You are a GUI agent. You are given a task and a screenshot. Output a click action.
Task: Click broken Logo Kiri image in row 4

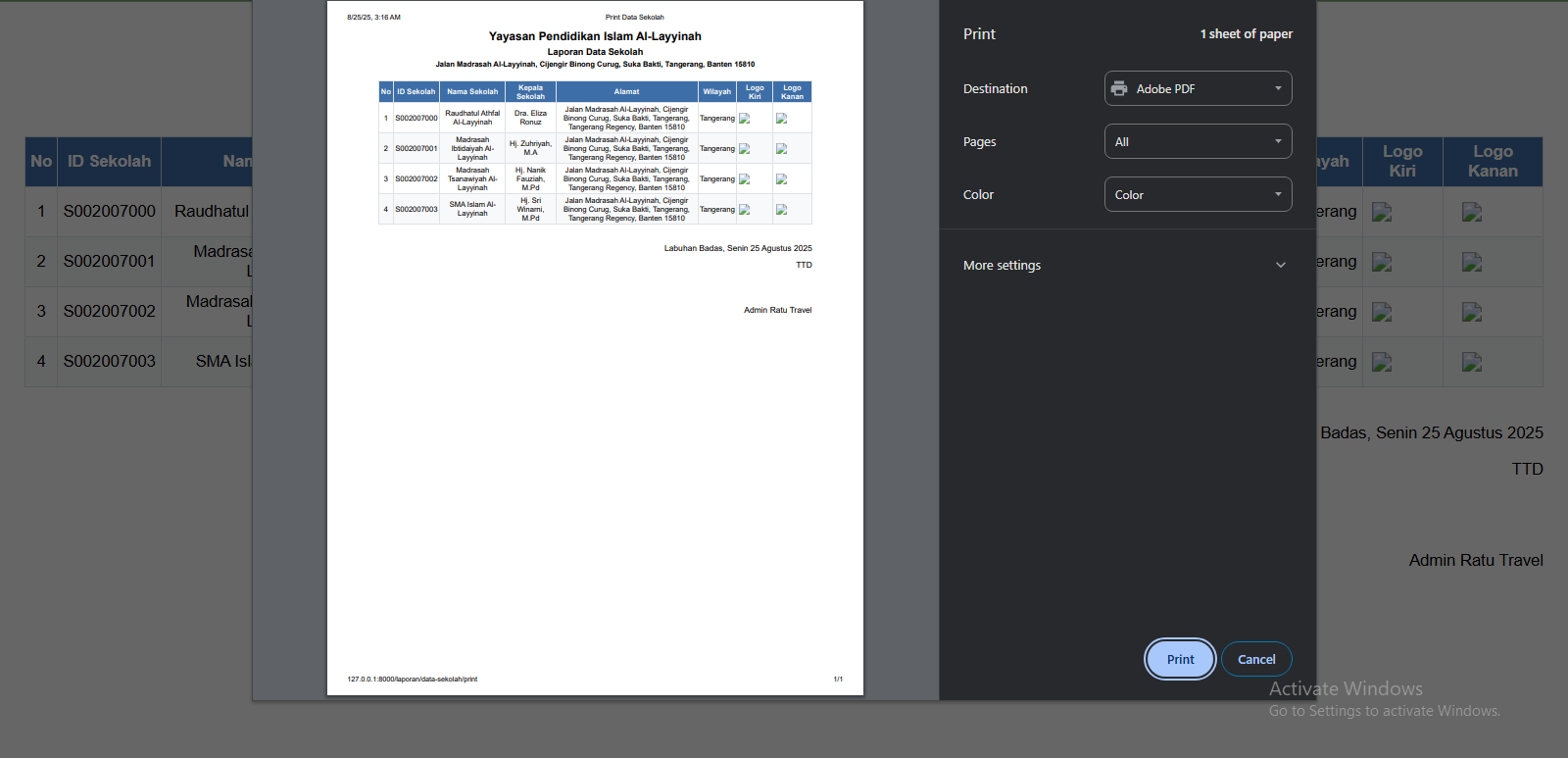click(1382, 362)
